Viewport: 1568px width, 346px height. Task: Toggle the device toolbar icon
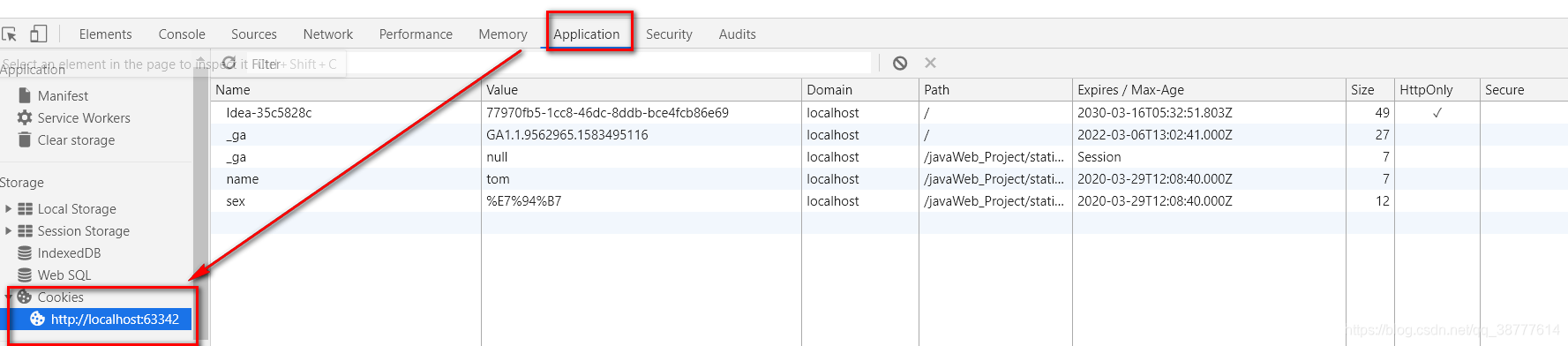click(x=38, y=34)
